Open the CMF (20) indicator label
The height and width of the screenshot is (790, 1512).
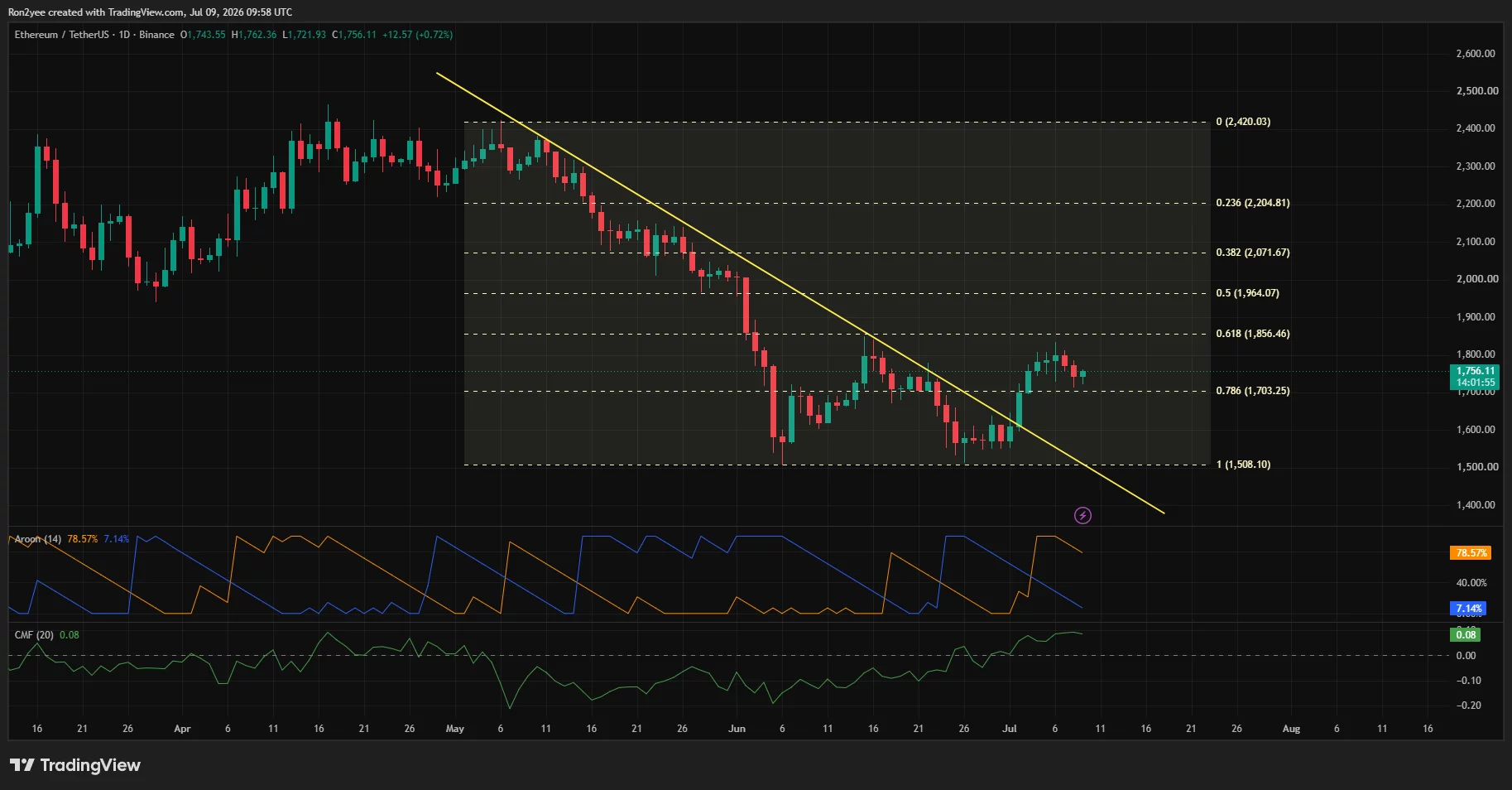pos(34,635)
